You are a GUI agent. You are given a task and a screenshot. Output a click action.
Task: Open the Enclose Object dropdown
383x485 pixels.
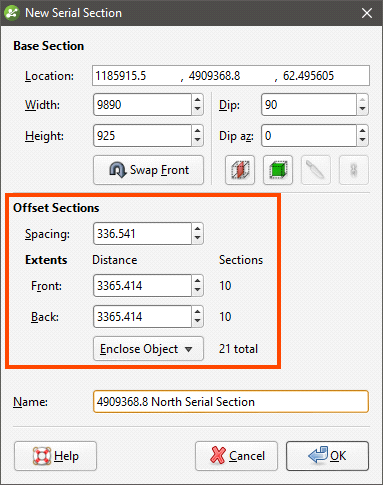click(x=148, y=349)
